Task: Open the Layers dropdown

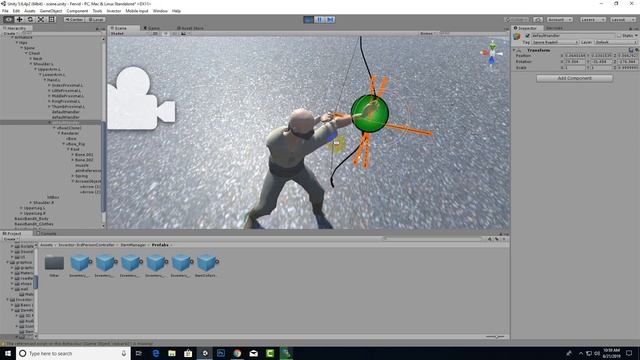Action: pos(592,20)
